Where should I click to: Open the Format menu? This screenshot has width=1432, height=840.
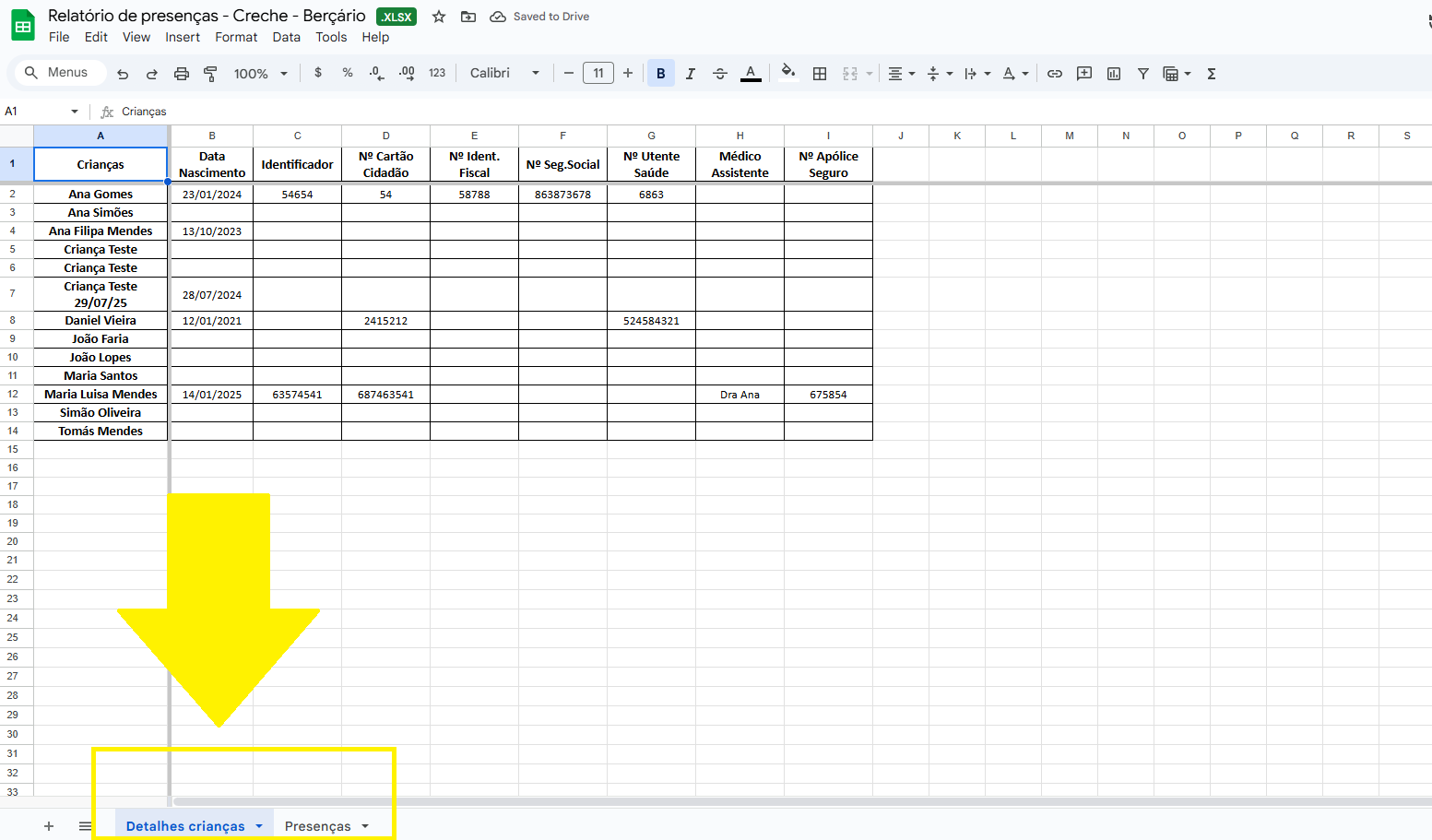[x=236, y=37]
